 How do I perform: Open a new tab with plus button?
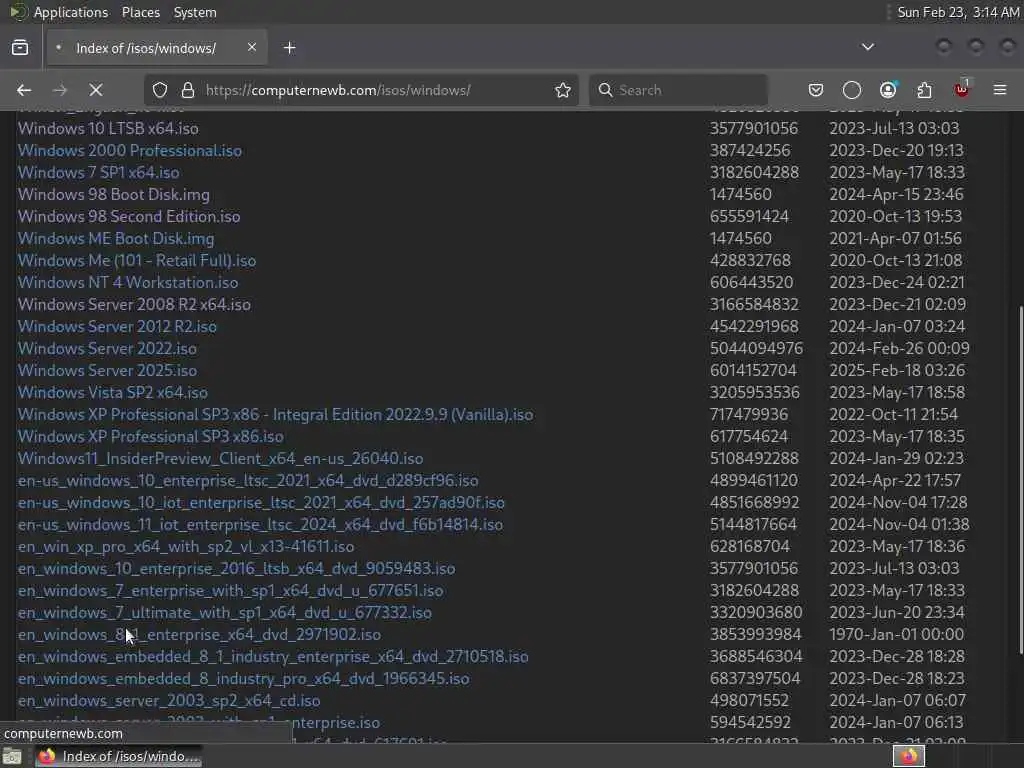click(x=289, y=48)
